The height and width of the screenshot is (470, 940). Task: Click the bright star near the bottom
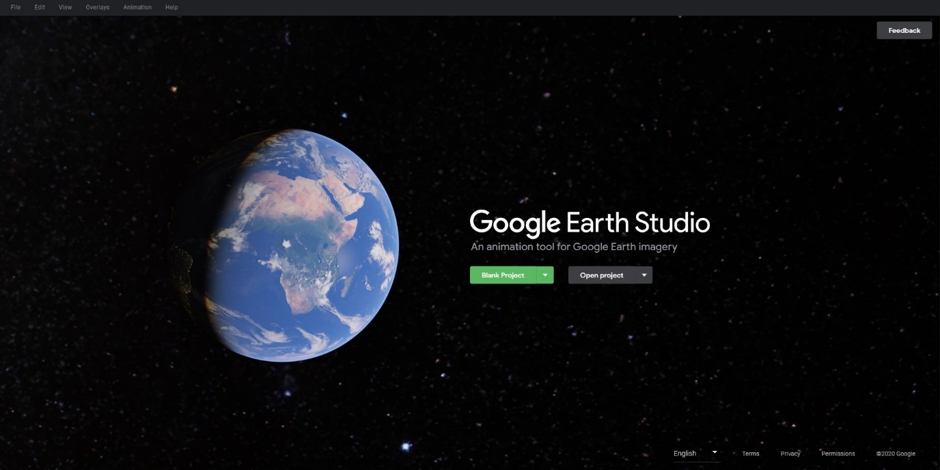pyautogui.click(x=406, y=447)
